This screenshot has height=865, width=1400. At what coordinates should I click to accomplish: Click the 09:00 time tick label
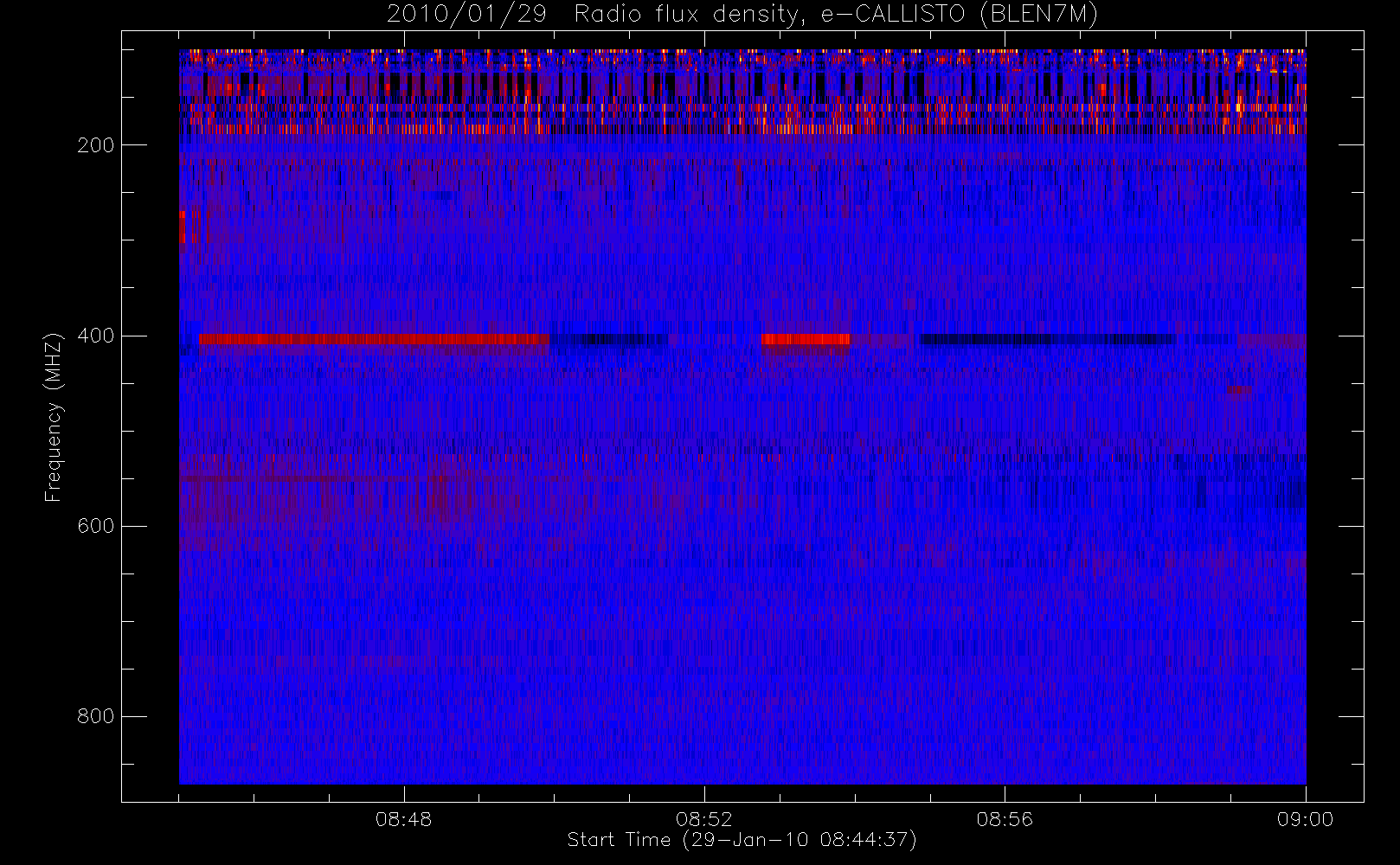[1305, 819]
